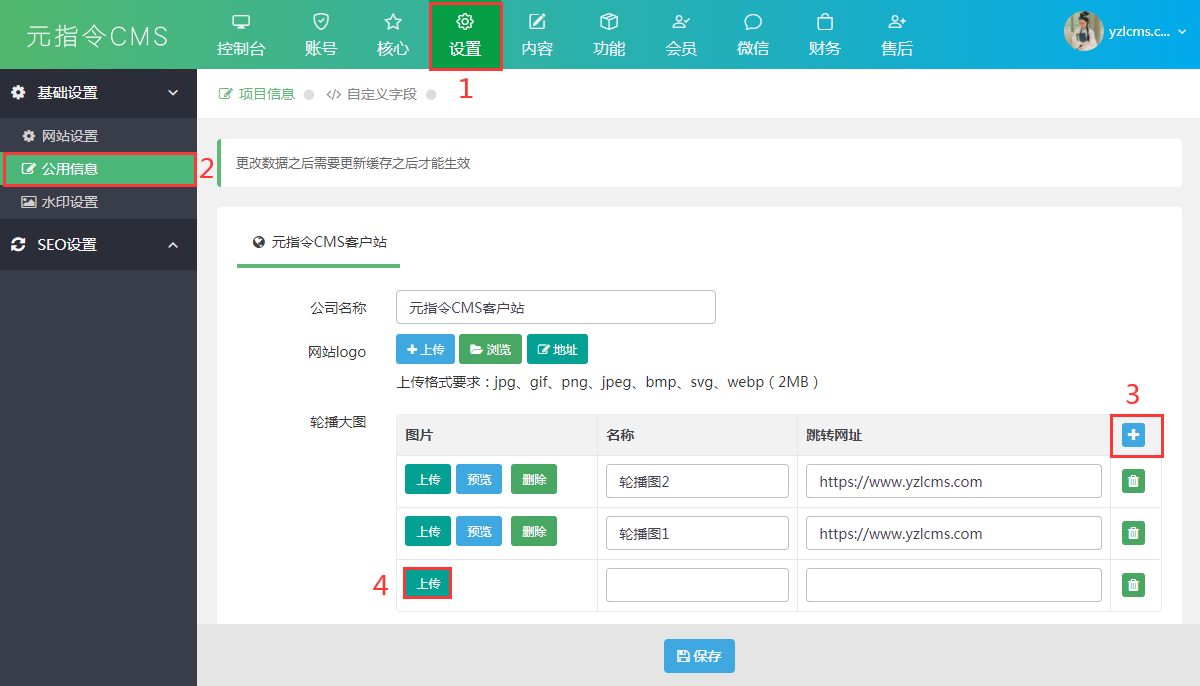Select the 设置 settings menu
This screenshot has height=686, width=1200.
tap(465, 35)
